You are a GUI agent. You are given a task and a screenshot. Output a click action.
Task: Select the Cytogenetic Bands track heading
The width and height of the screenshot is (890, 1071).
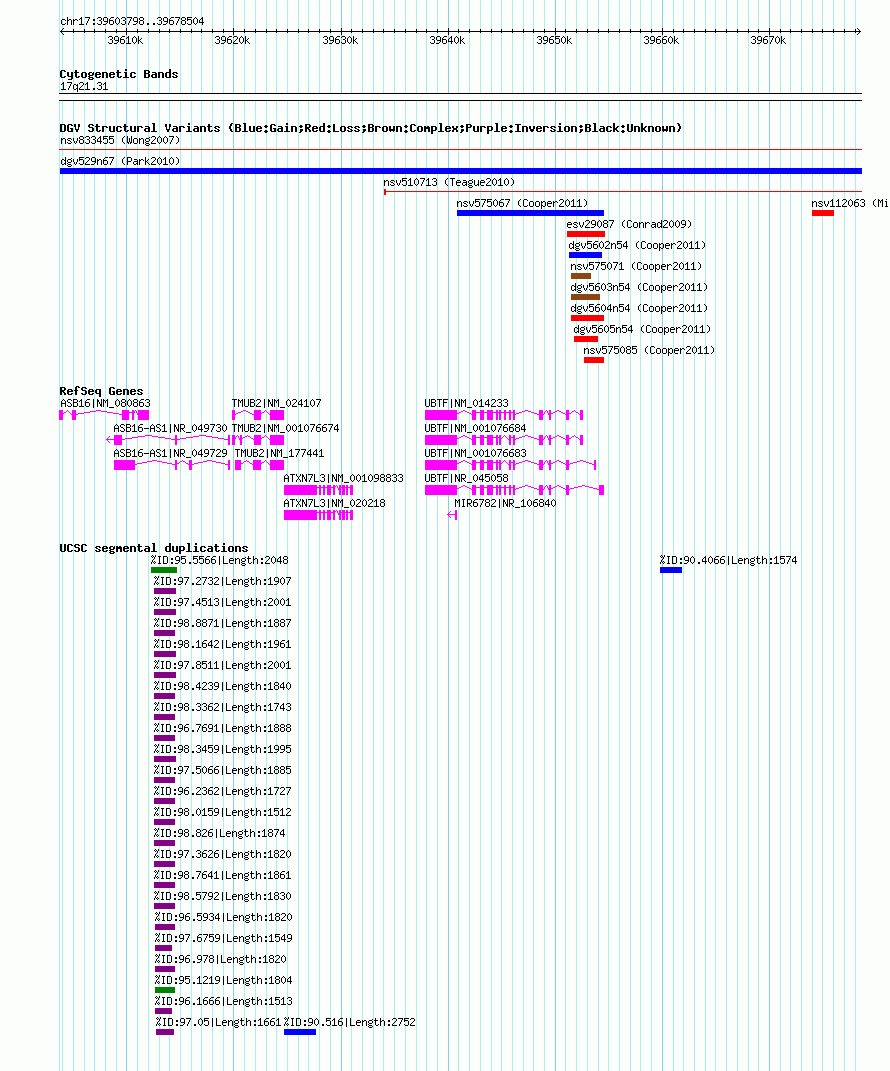[x=119, y=74]
